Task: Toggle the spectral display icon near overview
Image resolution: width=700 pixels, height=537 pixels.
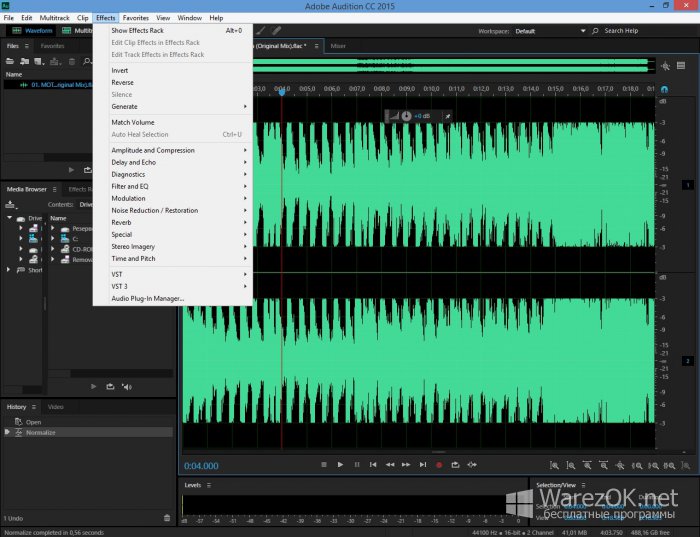Action: pyautogui.click(x=665, y=66)
